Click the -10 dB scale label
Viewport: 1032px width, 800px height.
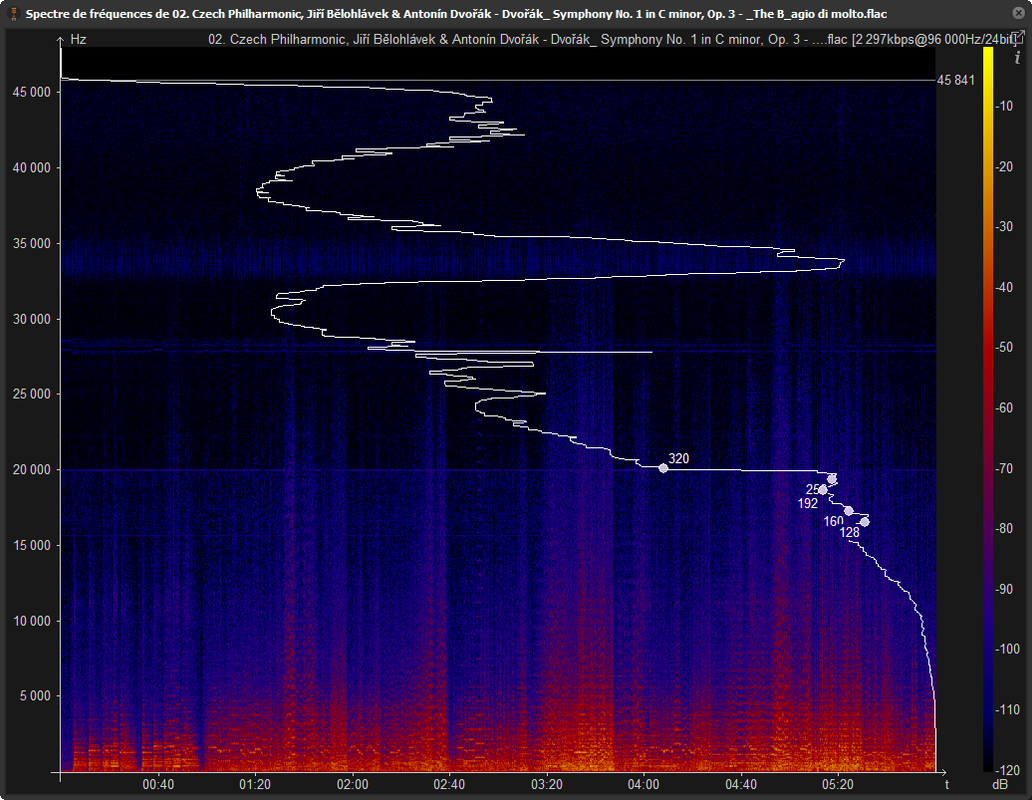tap(1004, 106)
